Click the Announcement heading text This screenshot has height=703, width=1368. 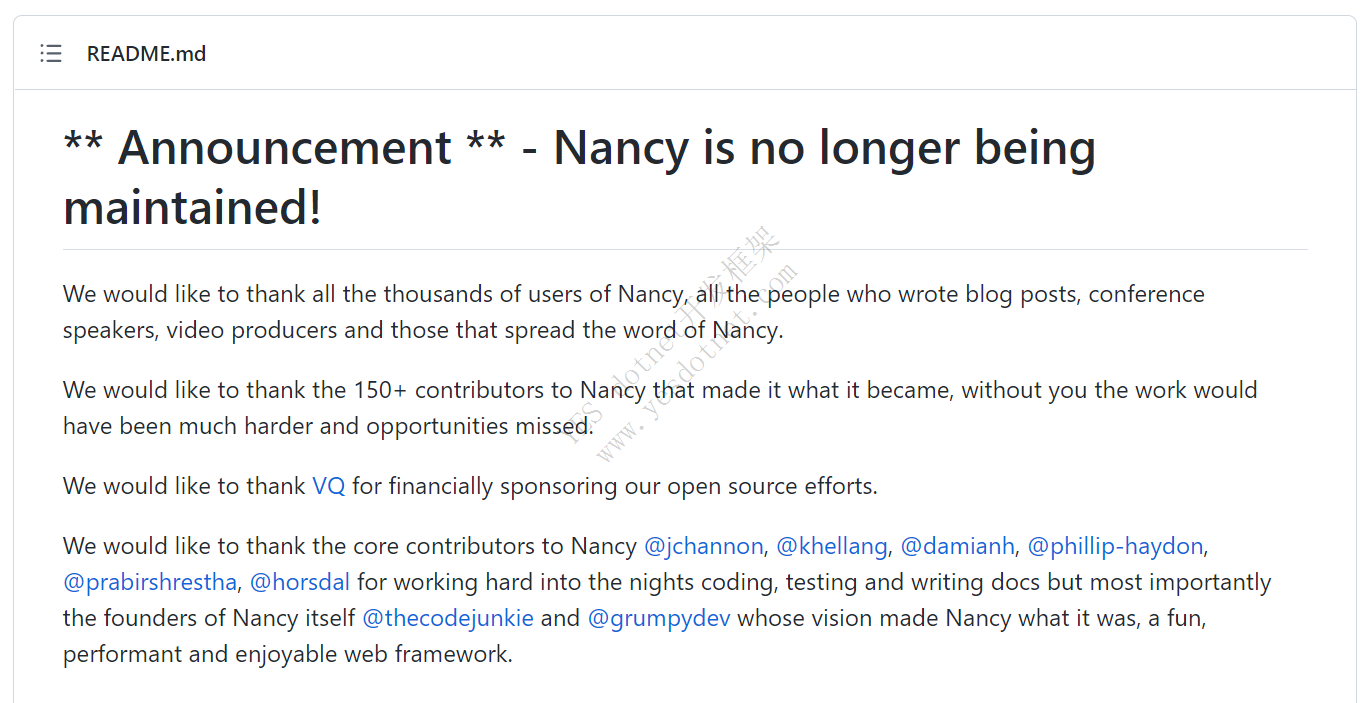pyautogui.click(x=580, y=177)
